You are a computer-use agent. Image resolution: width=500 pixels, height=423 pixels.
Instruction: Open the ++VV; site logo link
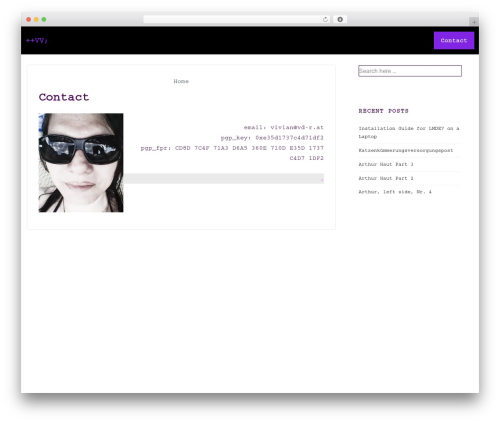(37, 40)
